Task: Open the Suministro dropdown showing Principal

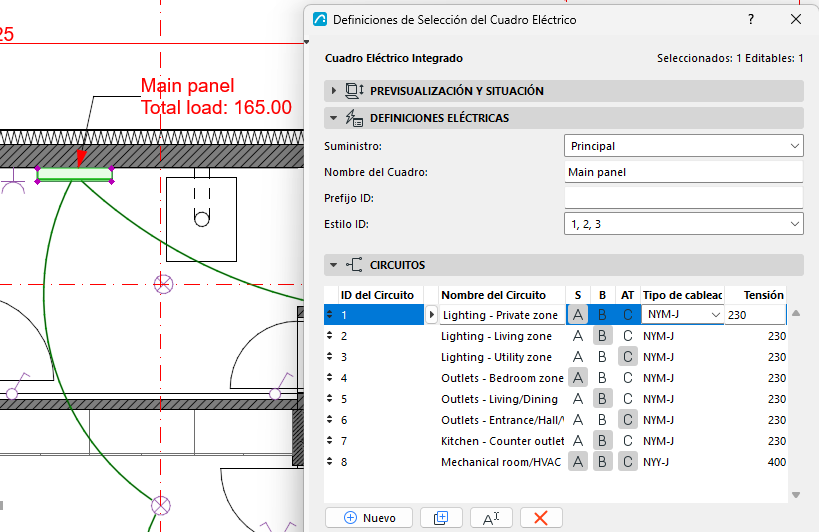Action: (684, 146)
